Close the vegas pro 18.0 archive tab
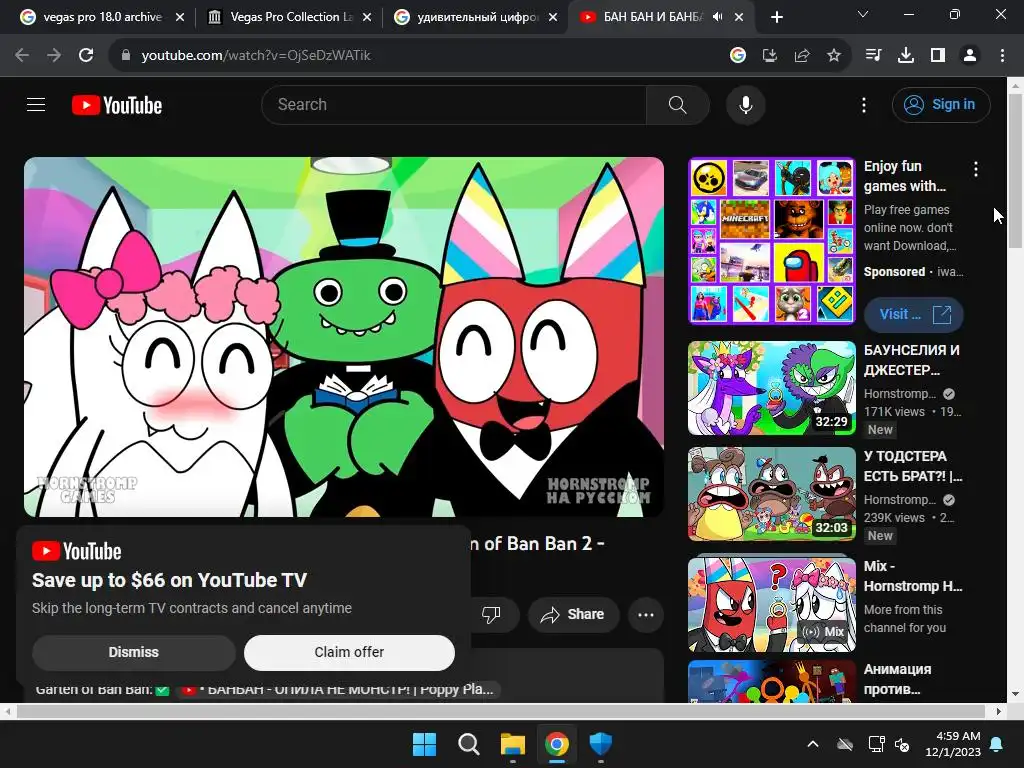The width and height of the screenshot is (1024, 768). pyautogui.click(x=180, y=17)
